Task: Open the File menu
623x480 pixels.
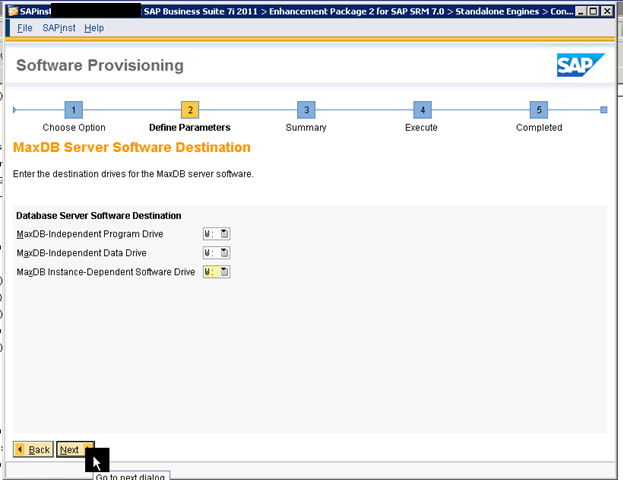Action: pyautogui.click(x=25, y=28)
